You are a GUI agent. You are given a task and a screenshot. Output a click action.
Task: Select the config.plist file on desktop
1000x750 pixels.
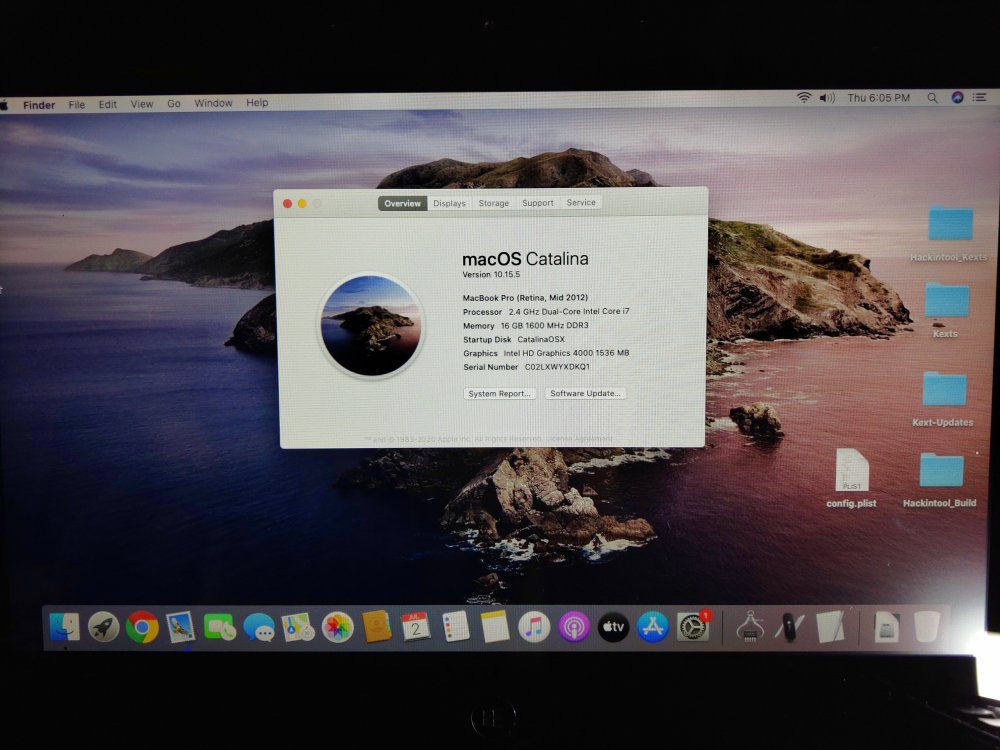pyautogui.click(x=851, y=478)
